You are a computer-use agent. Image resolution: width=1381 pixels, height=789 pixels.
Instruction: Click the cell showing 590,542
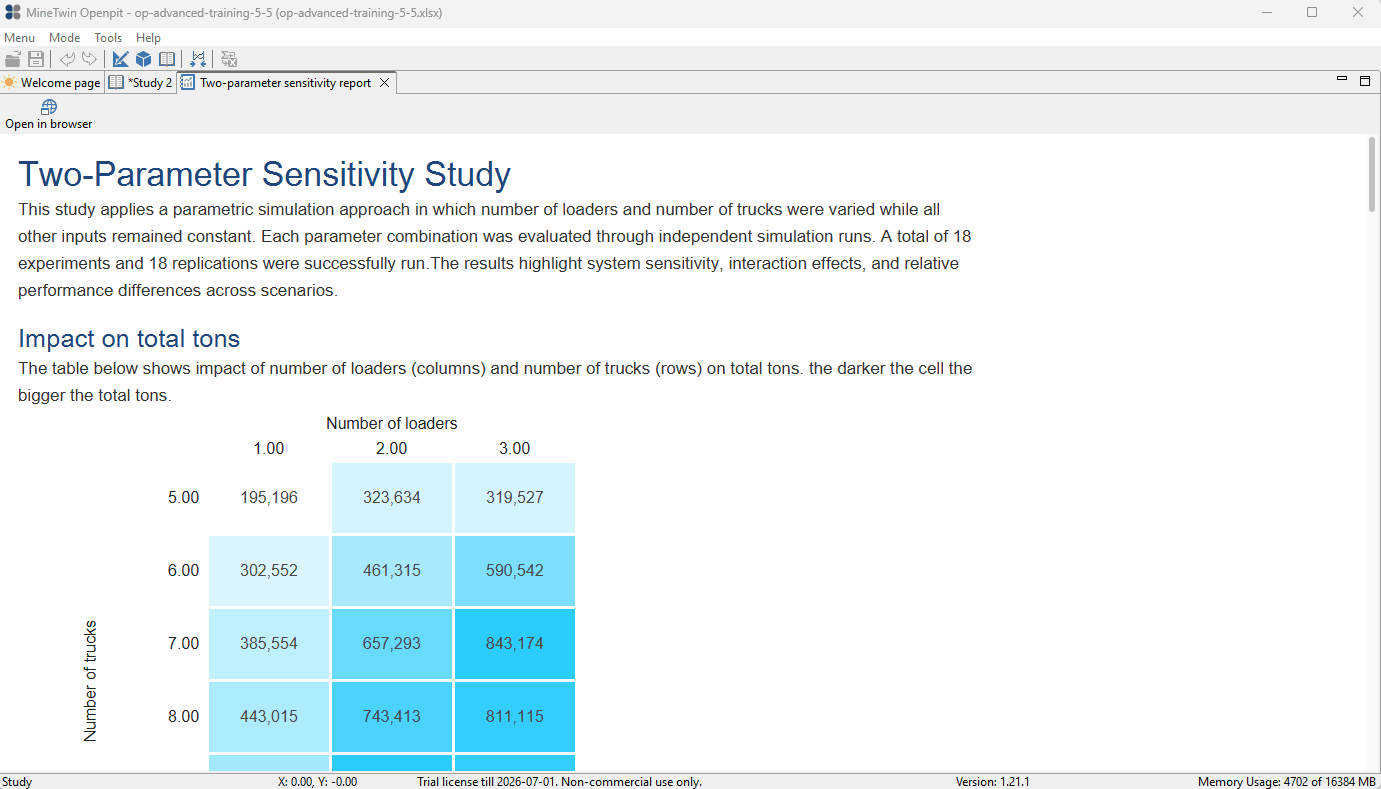[515, 570]
